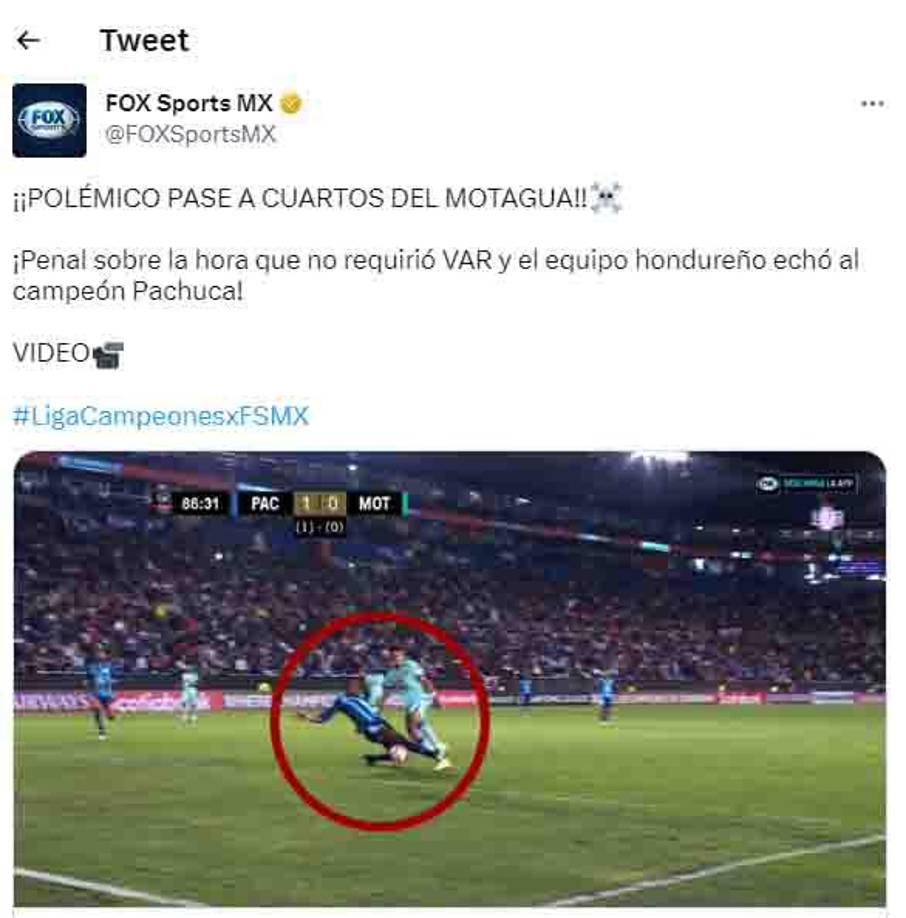Click the Tweet header title
Image resolution: width=906 pixels, height=918 pixels.
click(145, 40)
